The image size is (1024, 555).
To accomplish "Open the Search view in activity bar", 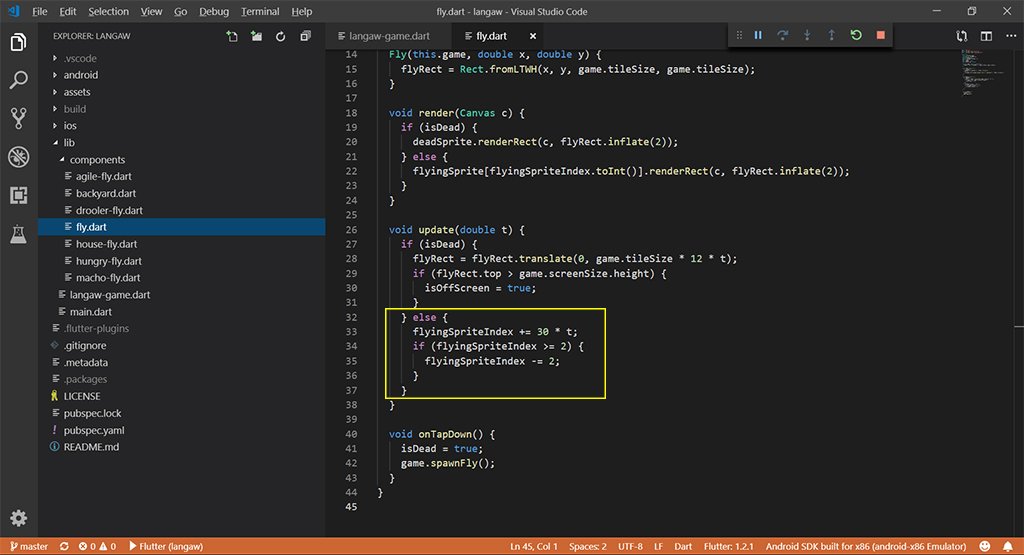I will point(18,80).
